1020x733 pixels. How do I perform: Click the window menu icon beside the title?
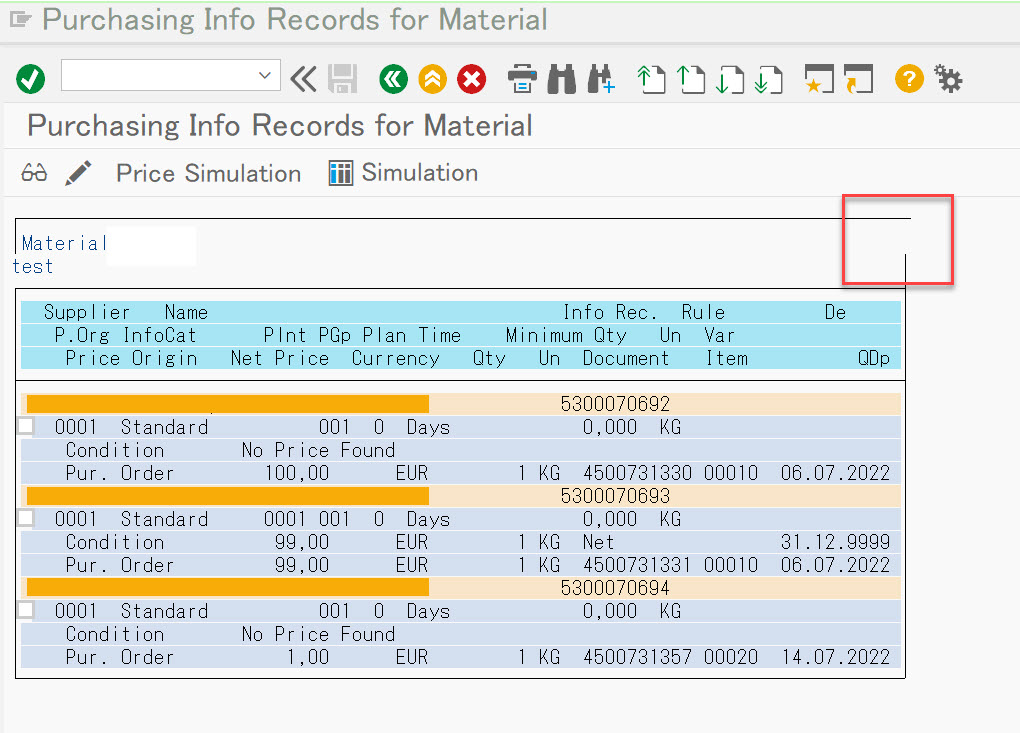coord(20,20)
